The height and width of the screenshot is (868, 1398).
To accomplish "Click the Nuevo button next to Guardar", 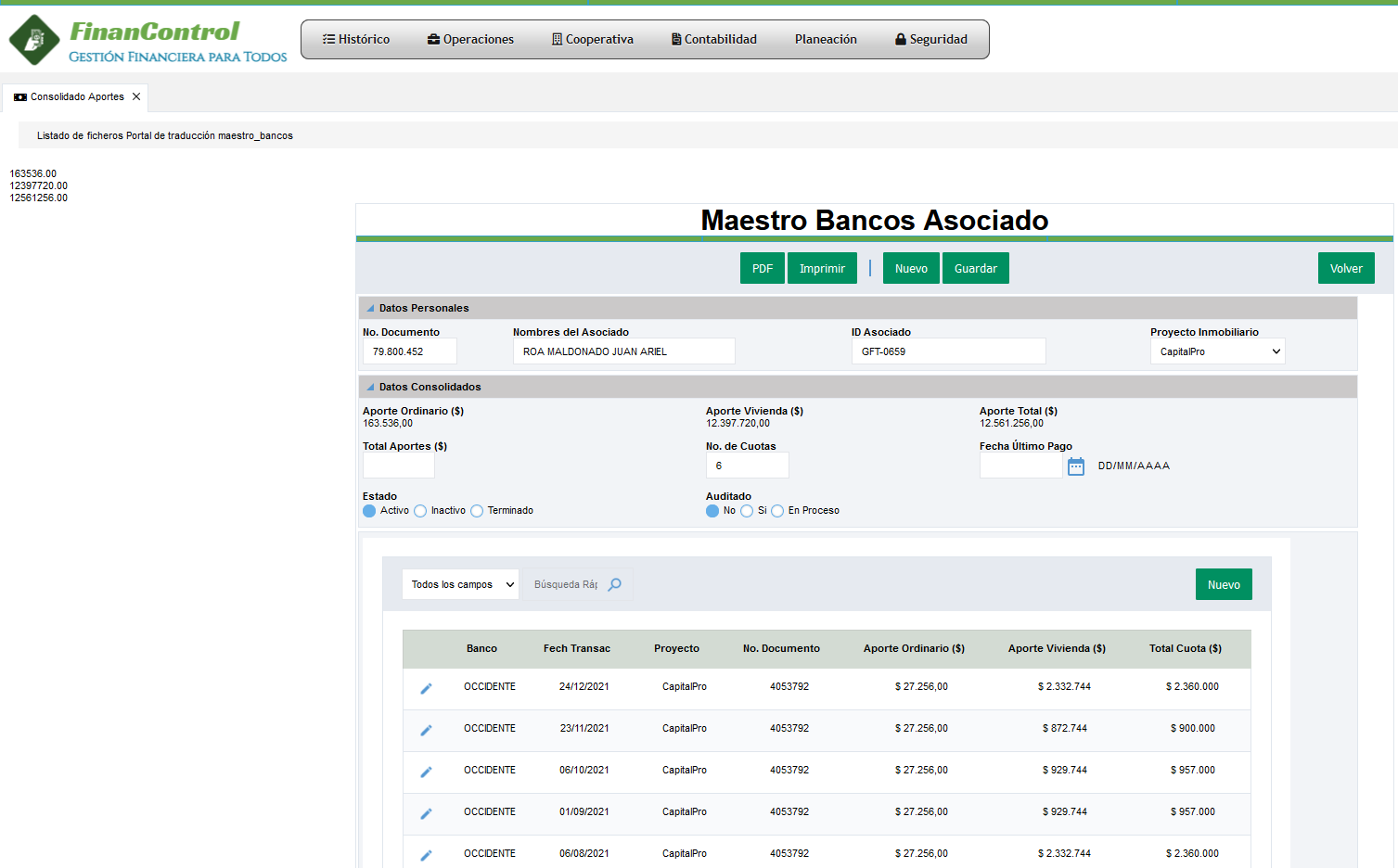I will pos(911,268).
